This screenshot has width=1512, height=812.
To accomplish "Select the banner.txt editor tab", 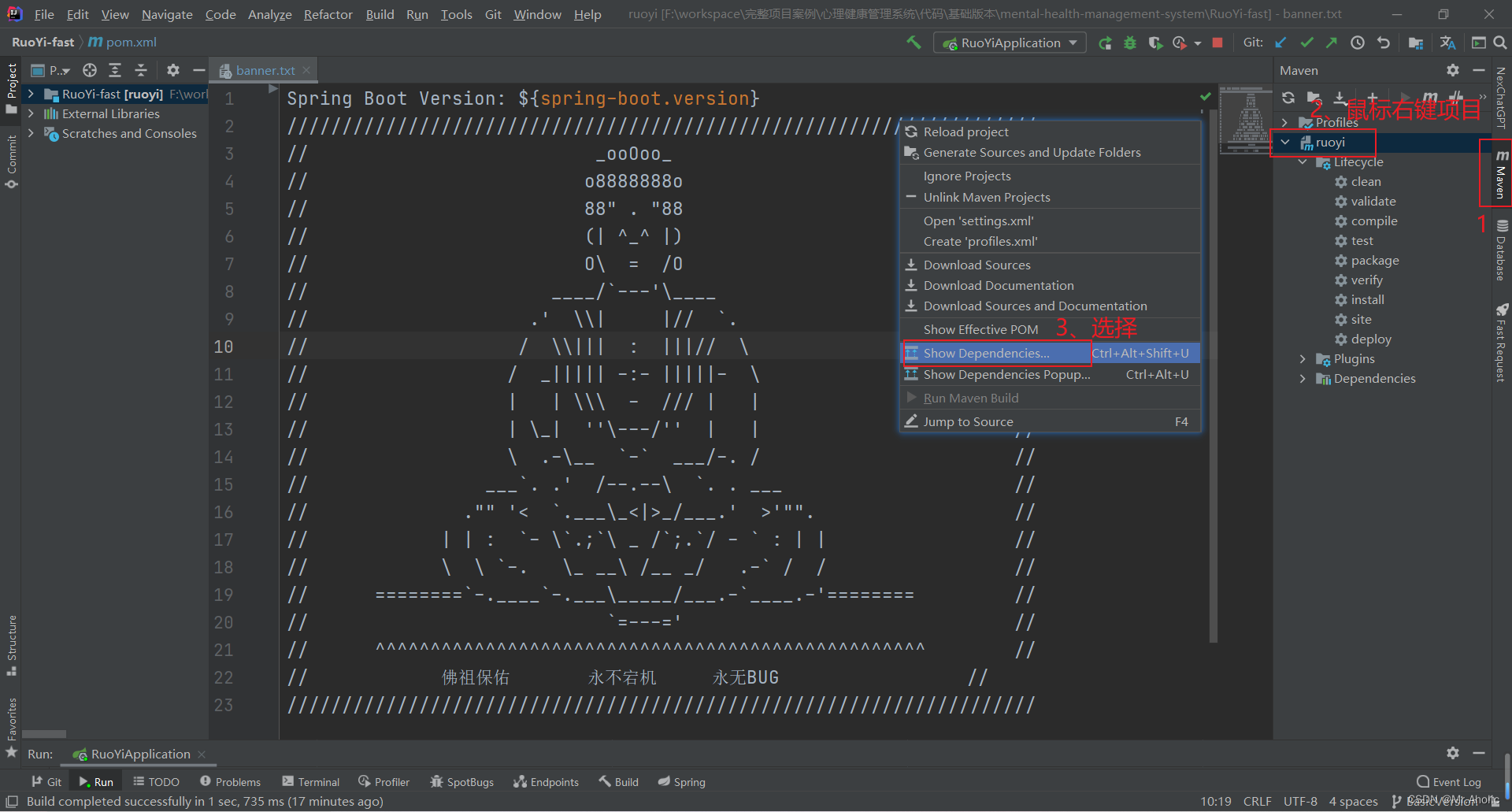I will (x=265, y=70).
